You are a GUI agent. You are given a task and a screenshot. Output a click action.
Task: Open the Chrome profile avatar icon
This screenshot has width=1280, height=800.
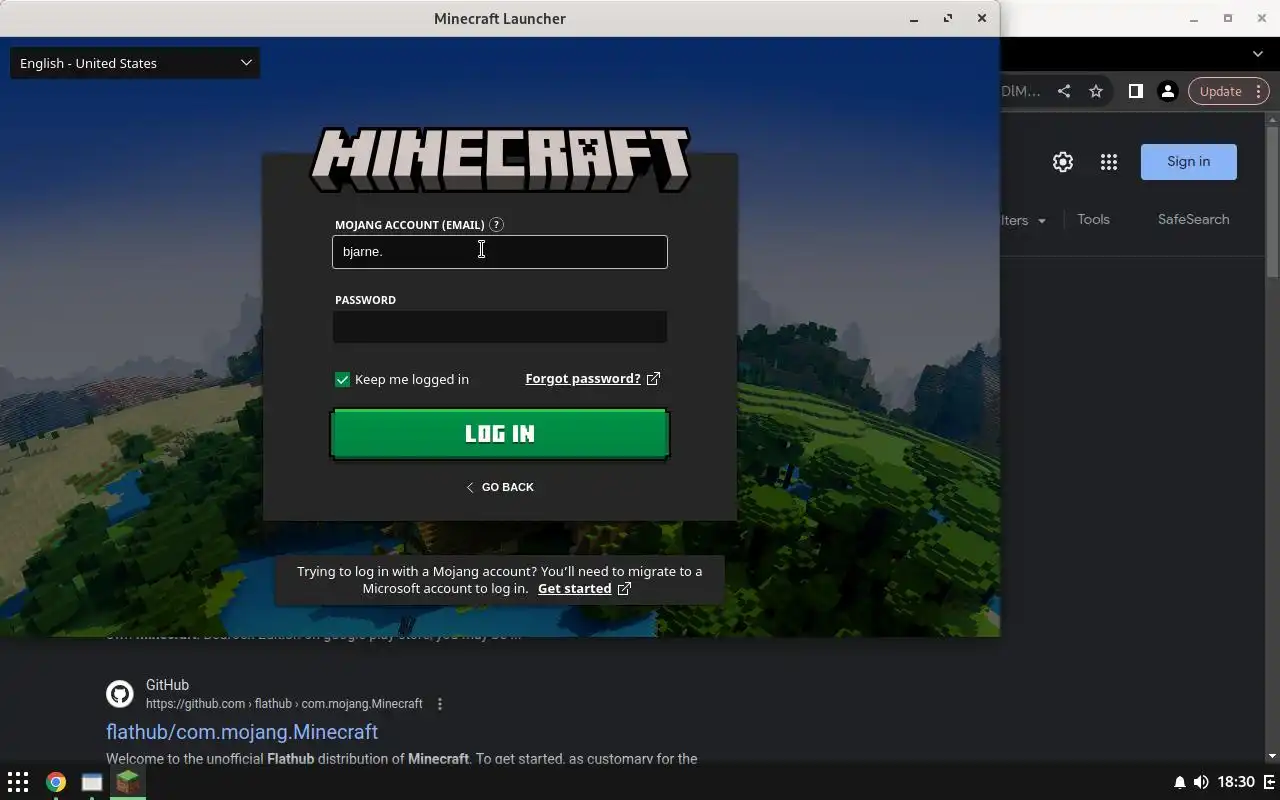click(x=1167, y=91)
